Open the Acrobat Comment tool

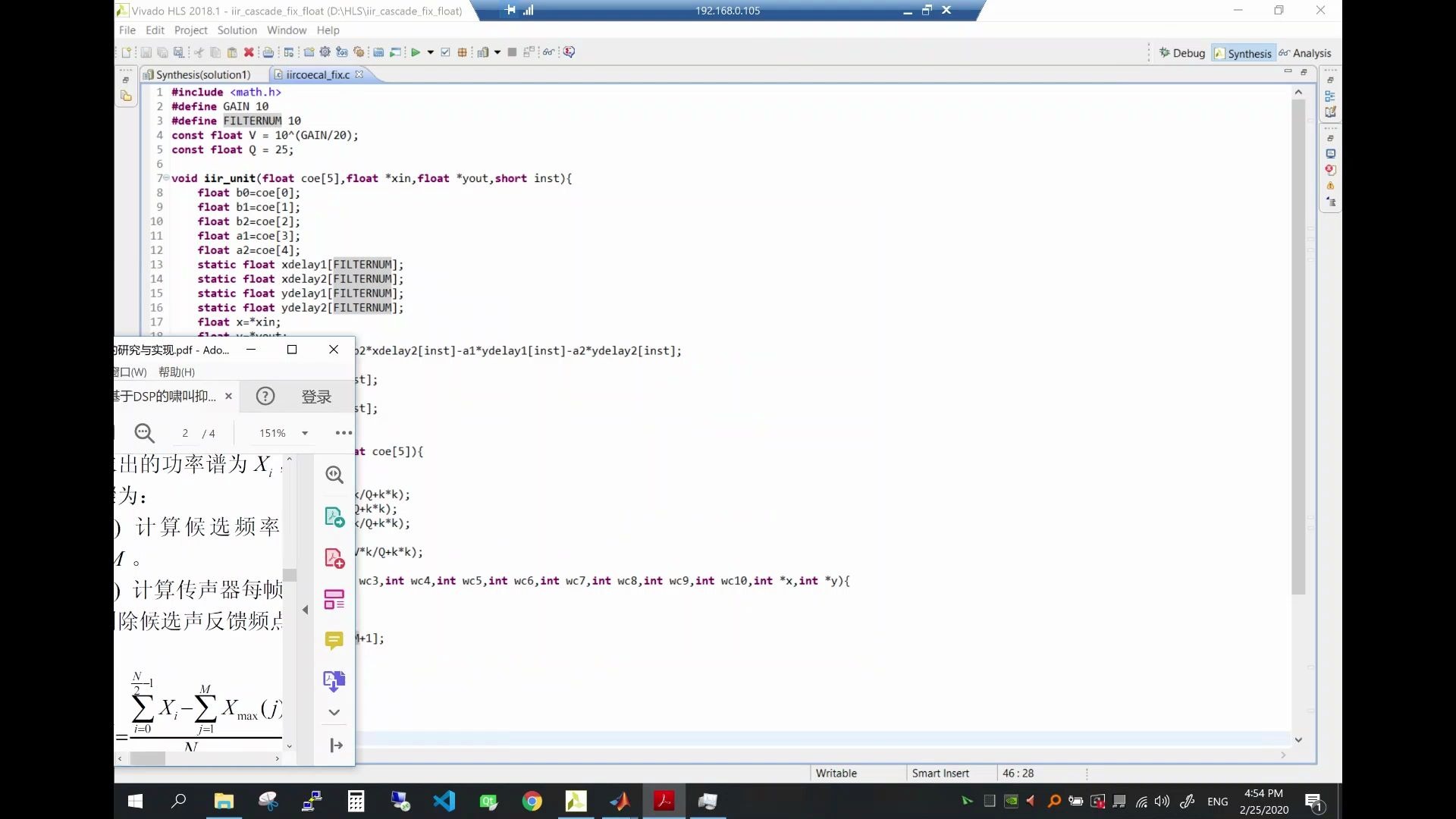tap(334, 641)
